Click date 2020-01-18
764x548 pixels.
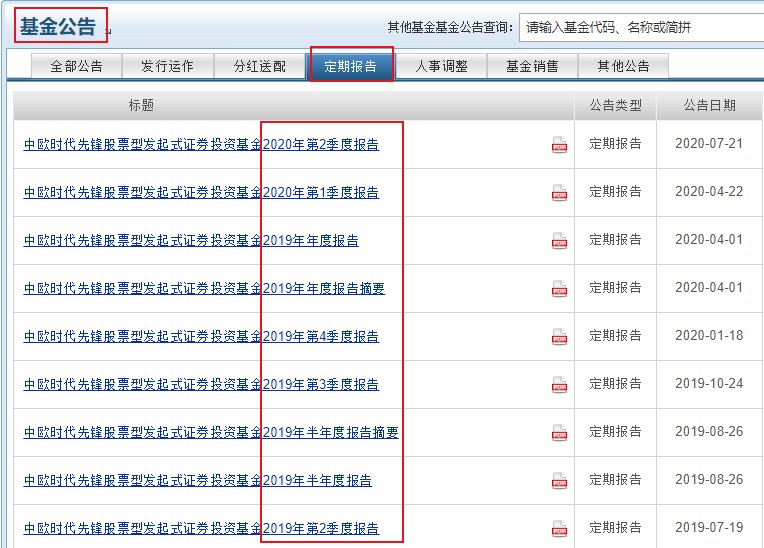coord(709,336)
